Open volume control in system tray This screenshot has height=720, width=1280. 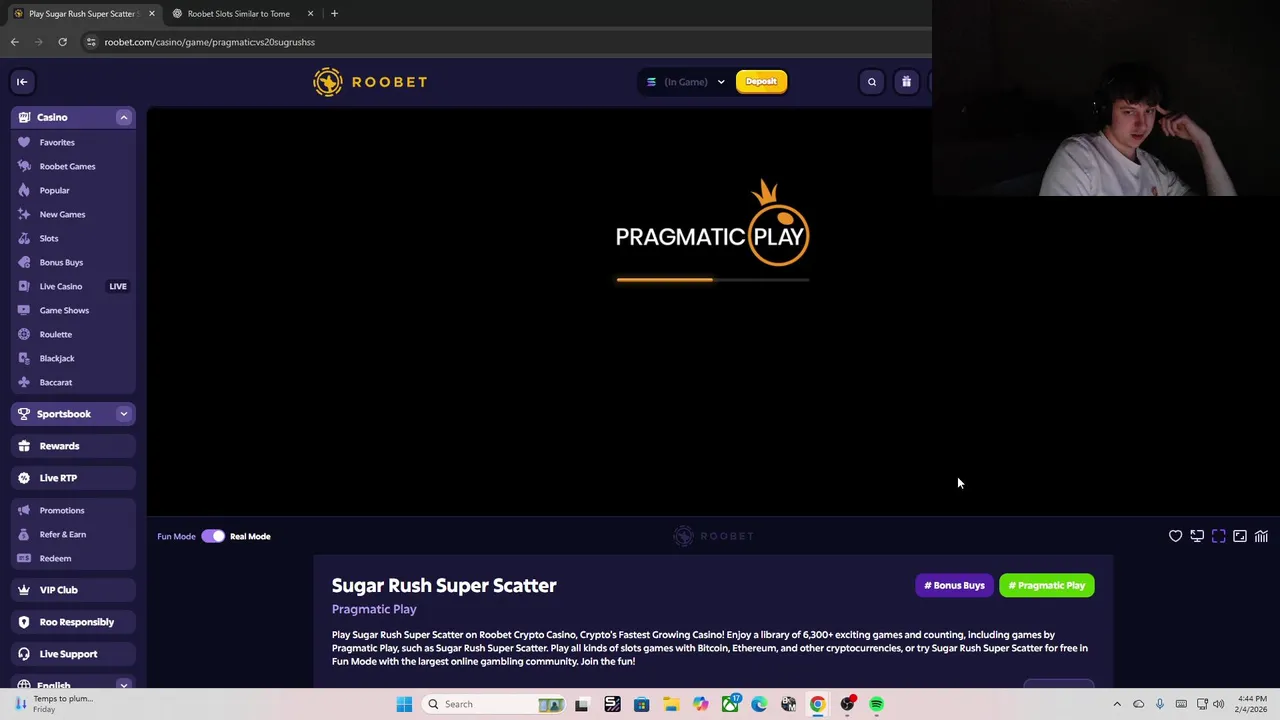(x=1218, y=704)
